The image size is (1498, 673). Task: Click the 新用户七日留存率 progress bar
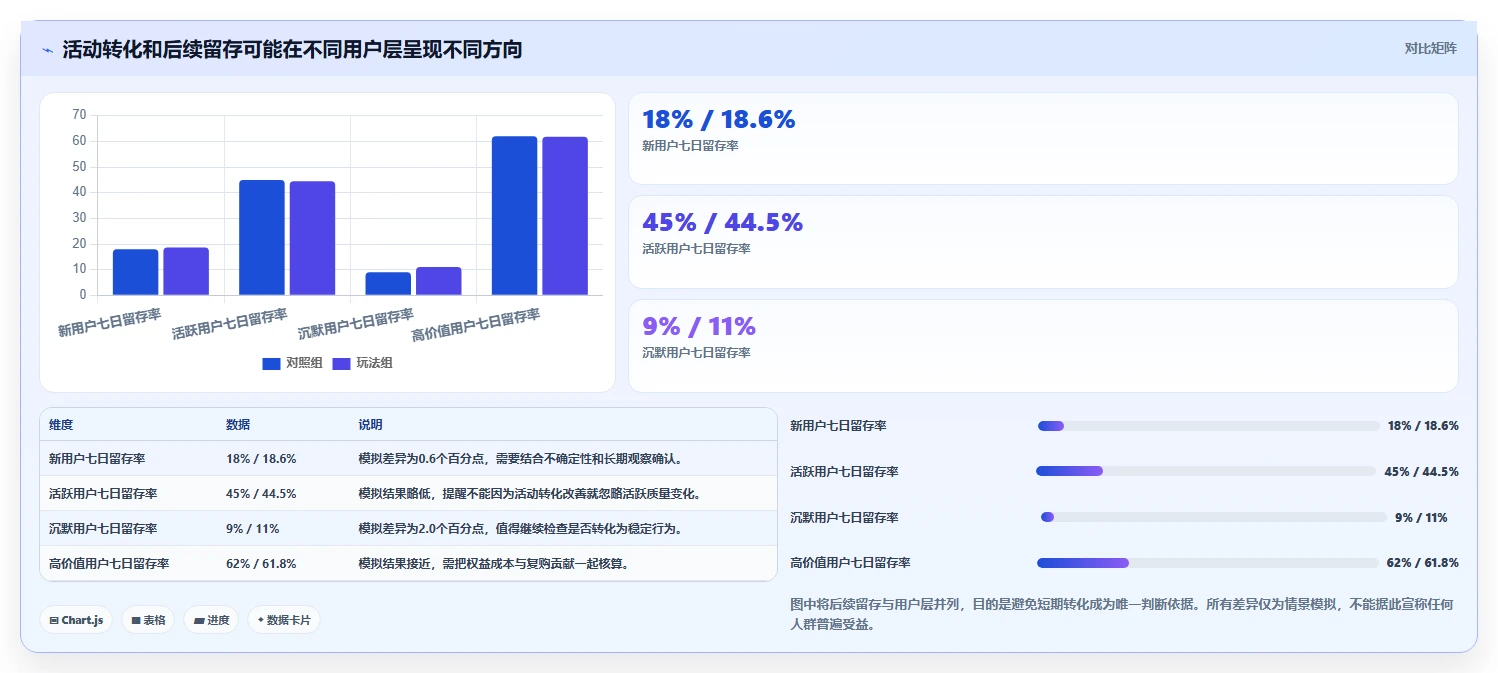1208,426
